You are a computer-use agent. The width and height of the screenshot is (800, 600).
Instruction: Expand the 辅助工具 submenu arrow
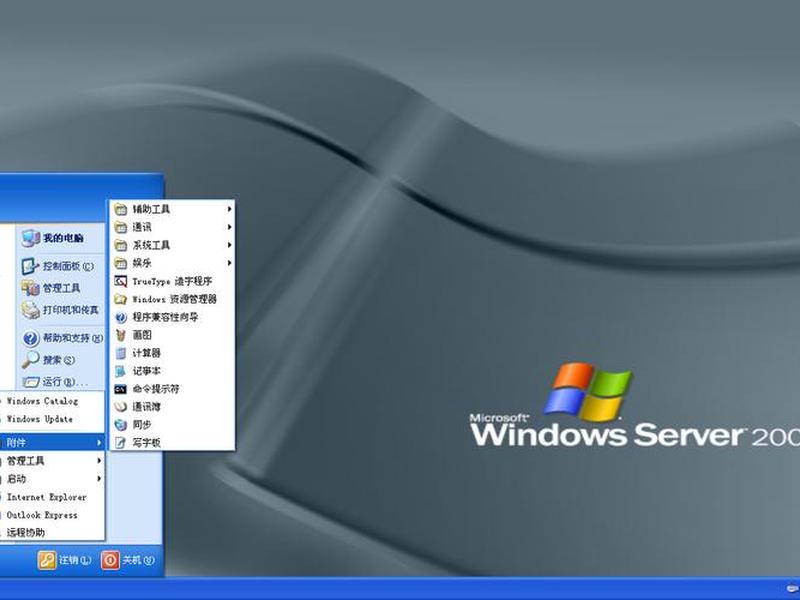click(230, 209)
